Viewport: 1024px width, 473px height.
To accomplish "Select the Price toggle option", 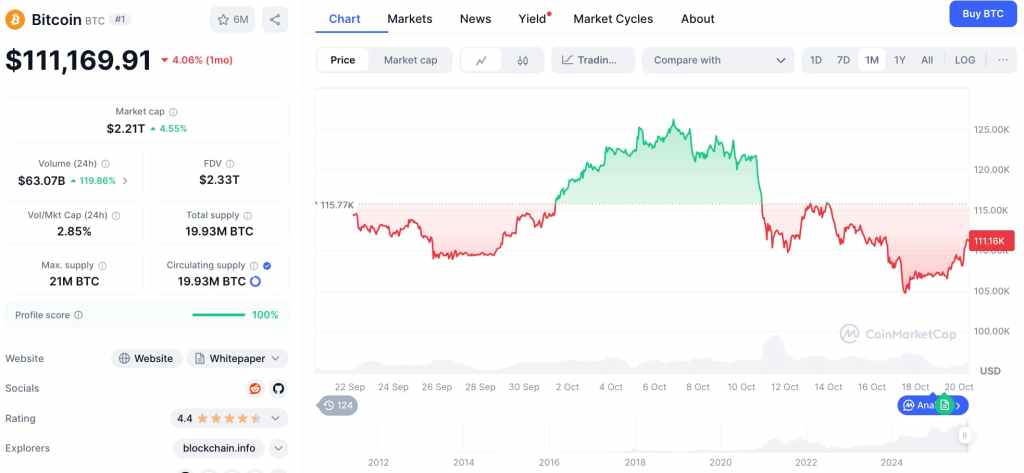I will (x=343, y=60).
